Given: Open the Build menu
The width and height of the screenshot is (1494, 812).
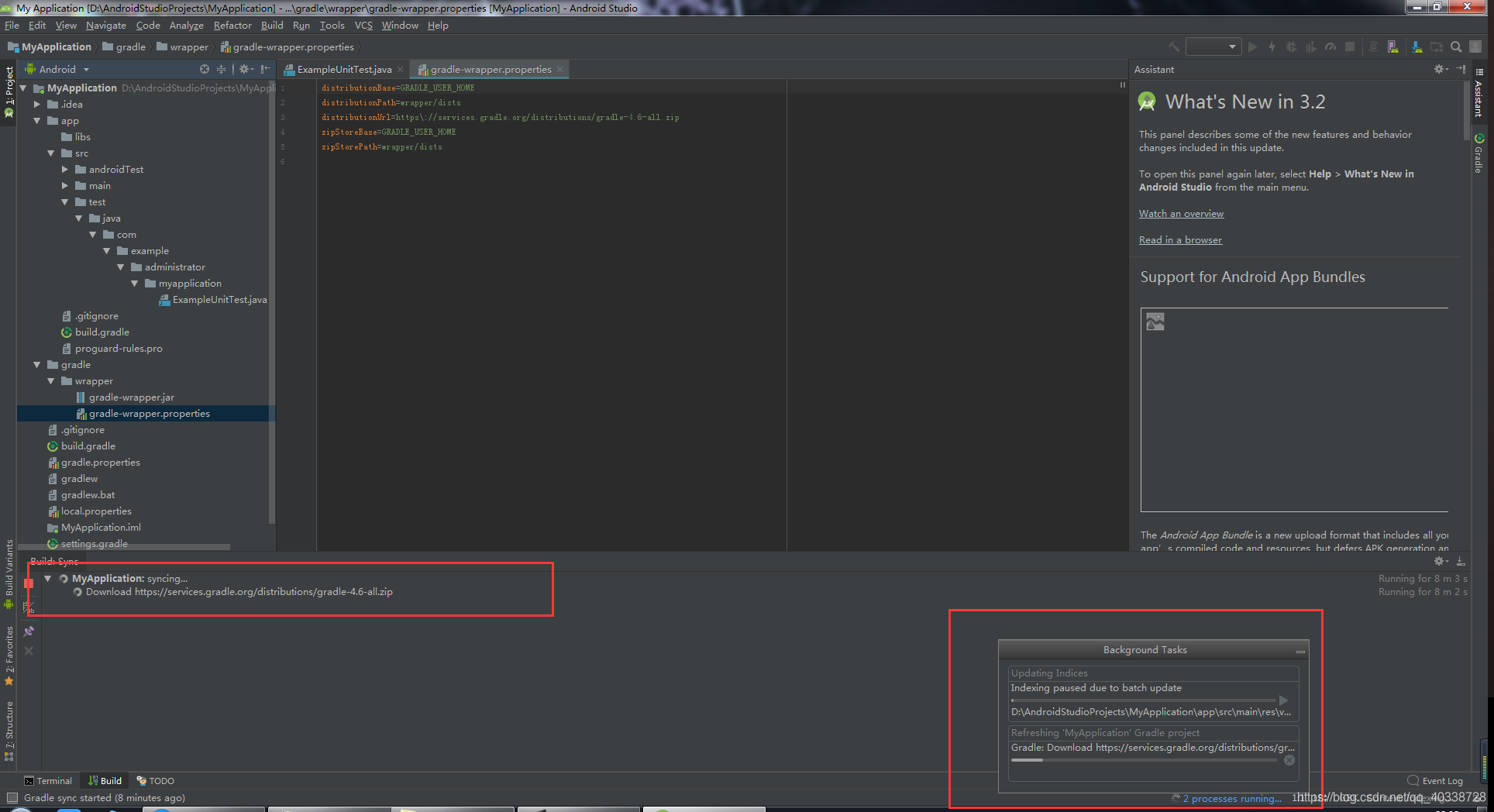Looking at the screenshot, I should click(x=272, y=26).
